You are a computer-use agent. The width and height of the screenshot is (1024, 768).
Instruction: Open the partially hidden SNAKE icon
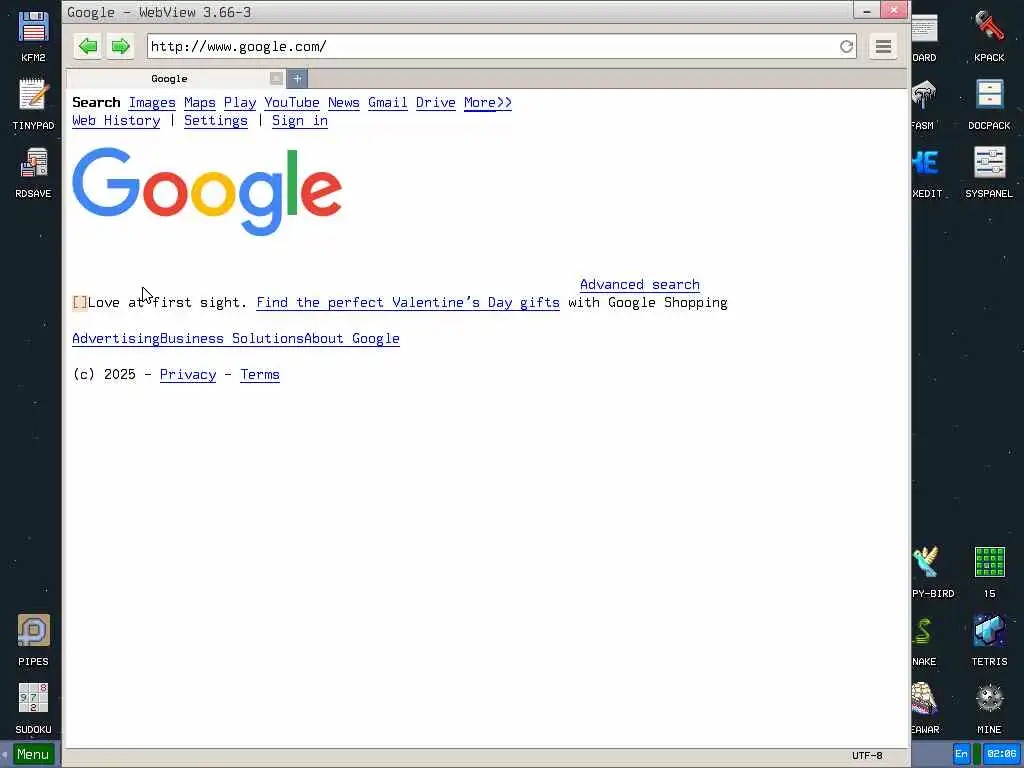coord(924,640)
